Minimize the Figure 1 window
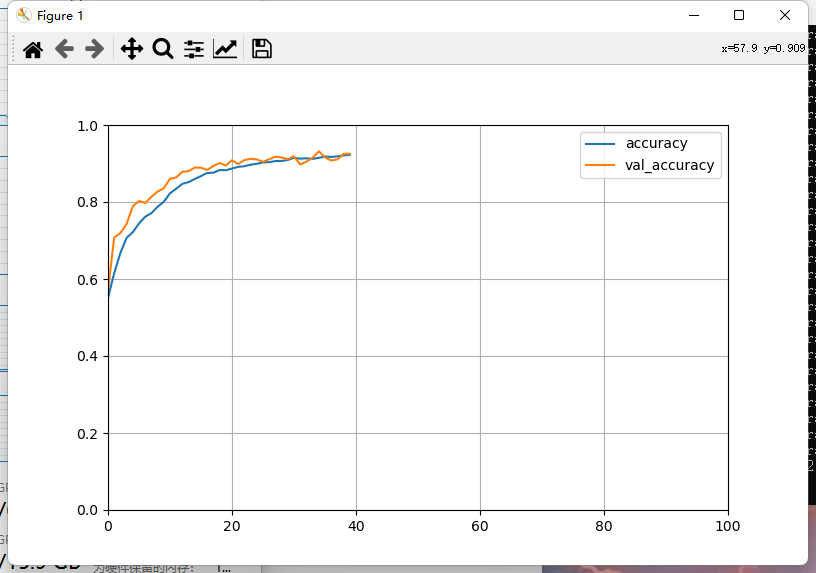 coord(694,16)
